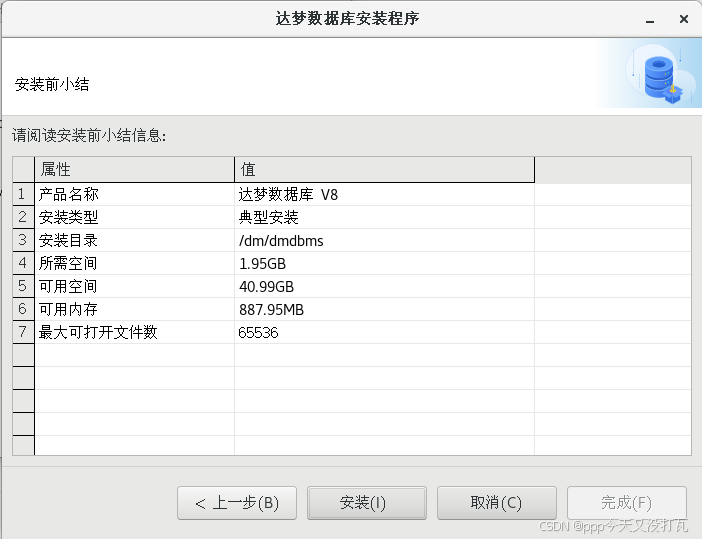Click the 安装类型 property cell
This screenshot has width=702, height=539.
[x=134, y=217]
